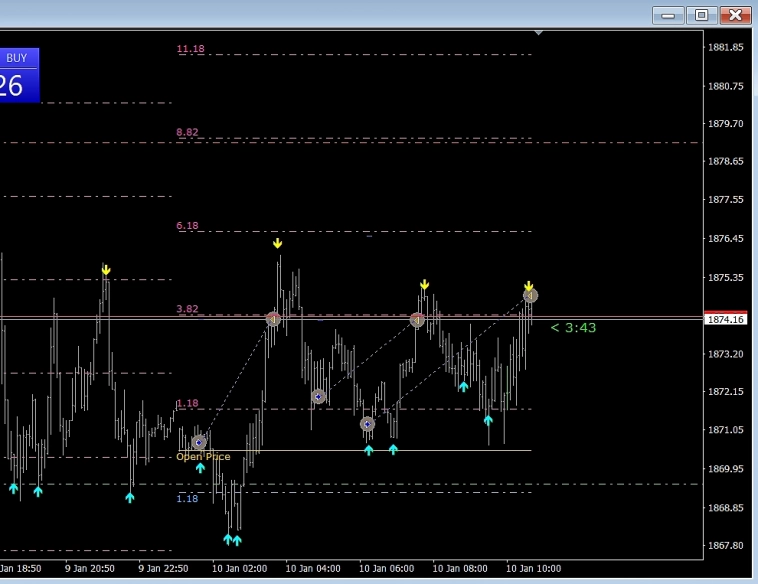Select the 11.18 level label
This screenshot has width=758, height=584.
(x=190, y=49)
